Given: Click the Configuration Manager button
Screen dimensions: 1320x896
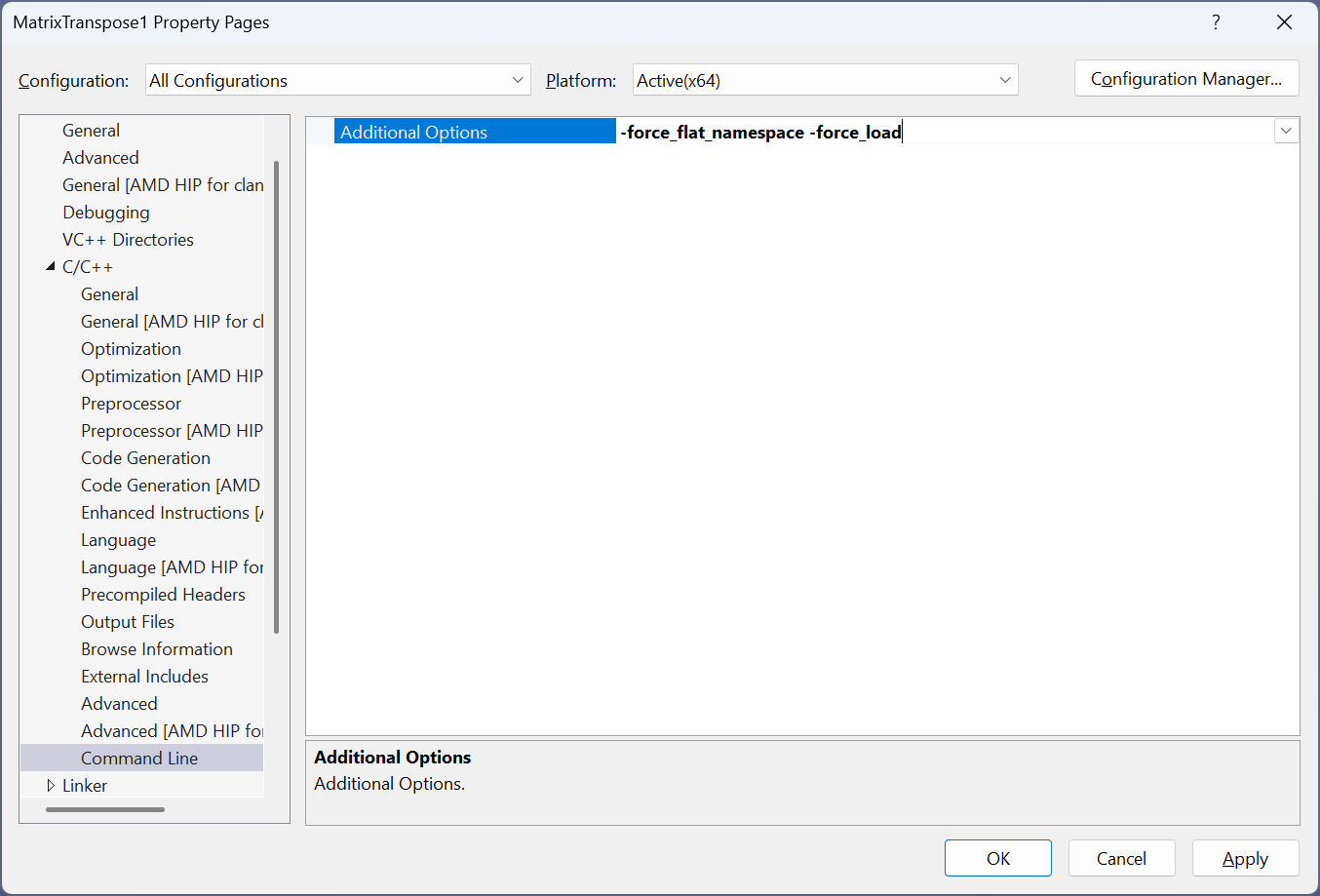Looking at the screenshot, I should (1185, 79).
